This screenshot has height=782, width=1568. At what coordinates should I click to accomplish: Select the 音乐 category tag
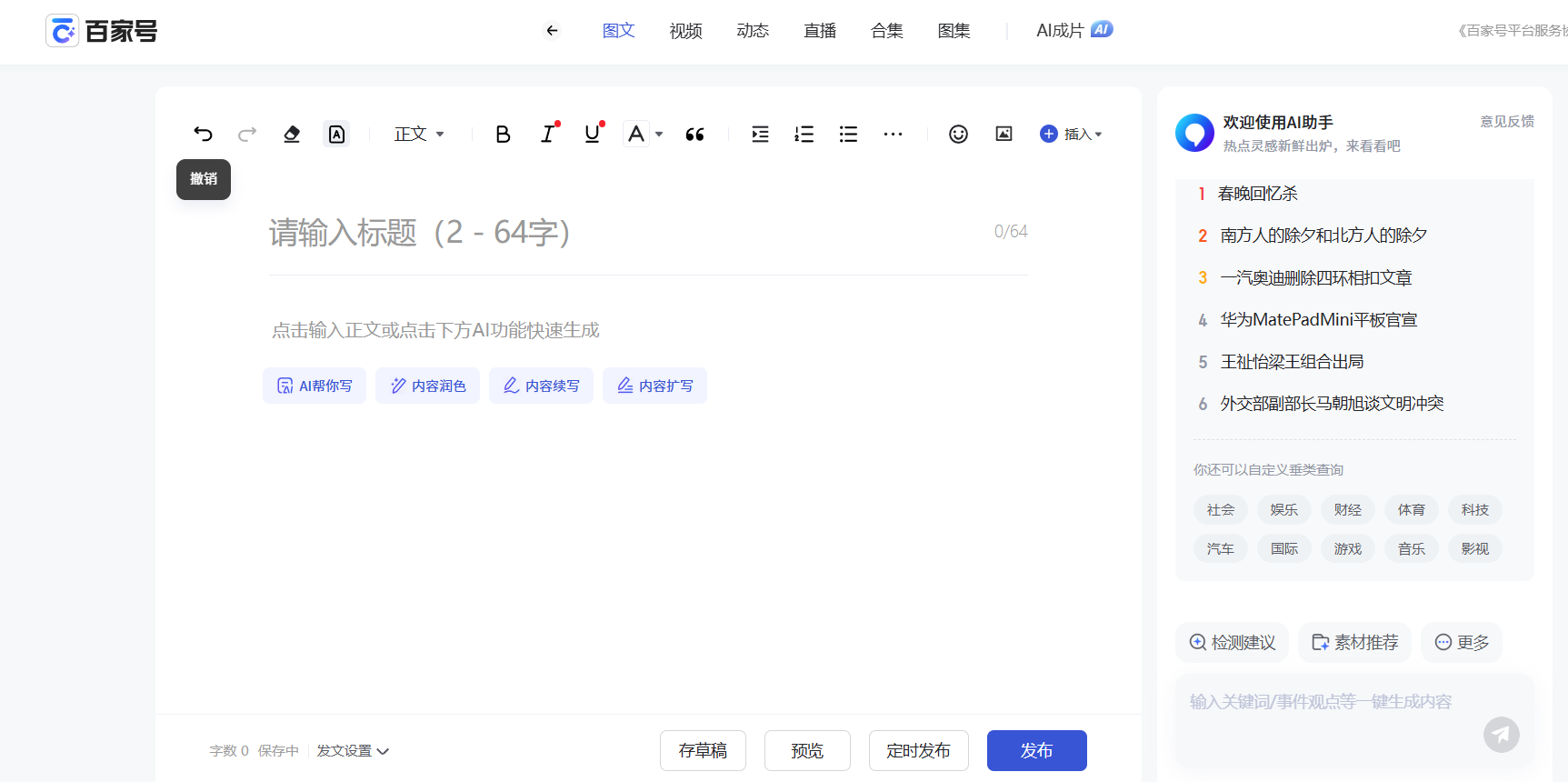(x=1412, y=549)
